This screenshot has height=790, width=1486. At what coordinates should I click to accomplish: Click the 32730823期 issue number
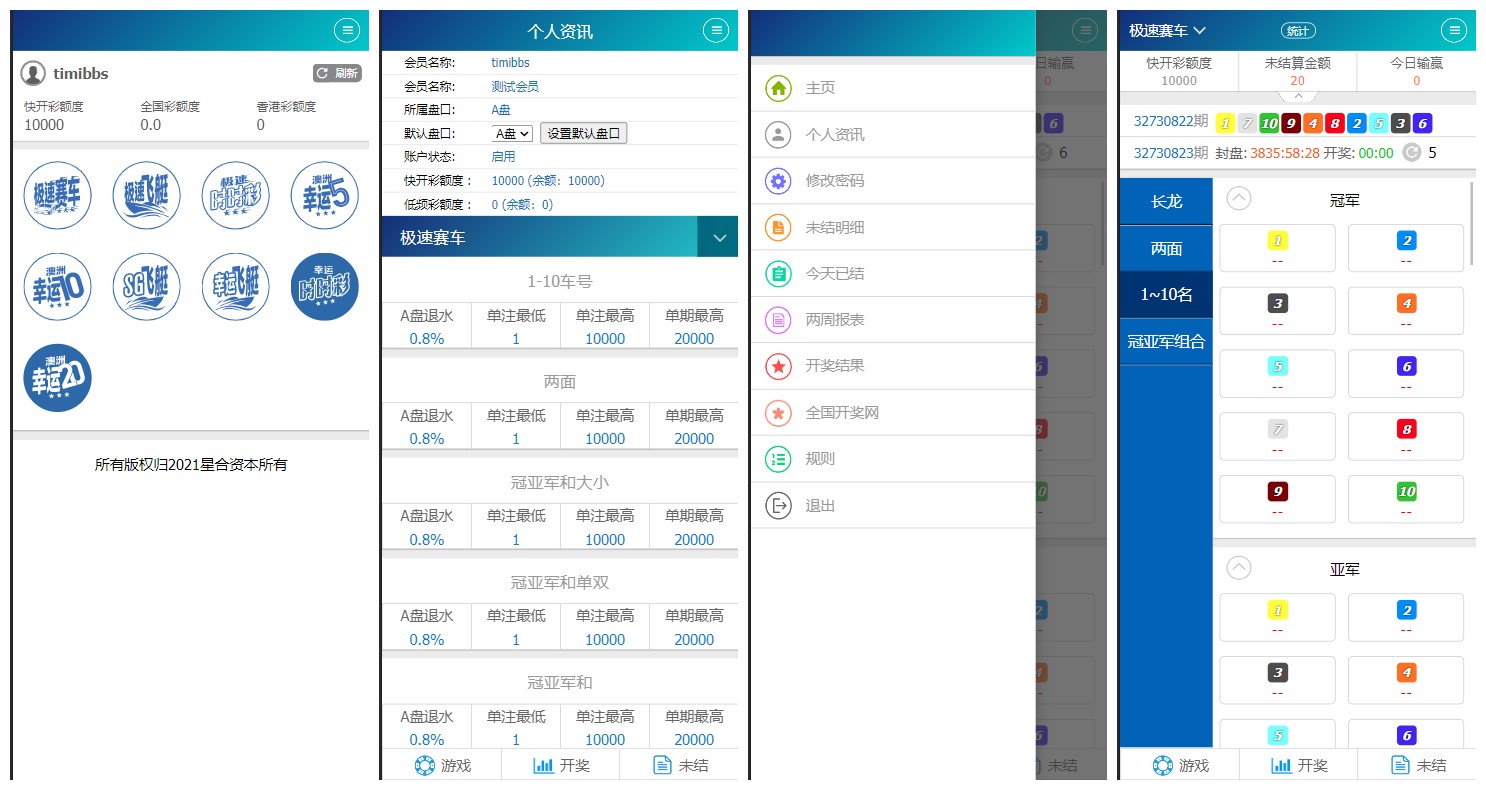coord(1171,153)
